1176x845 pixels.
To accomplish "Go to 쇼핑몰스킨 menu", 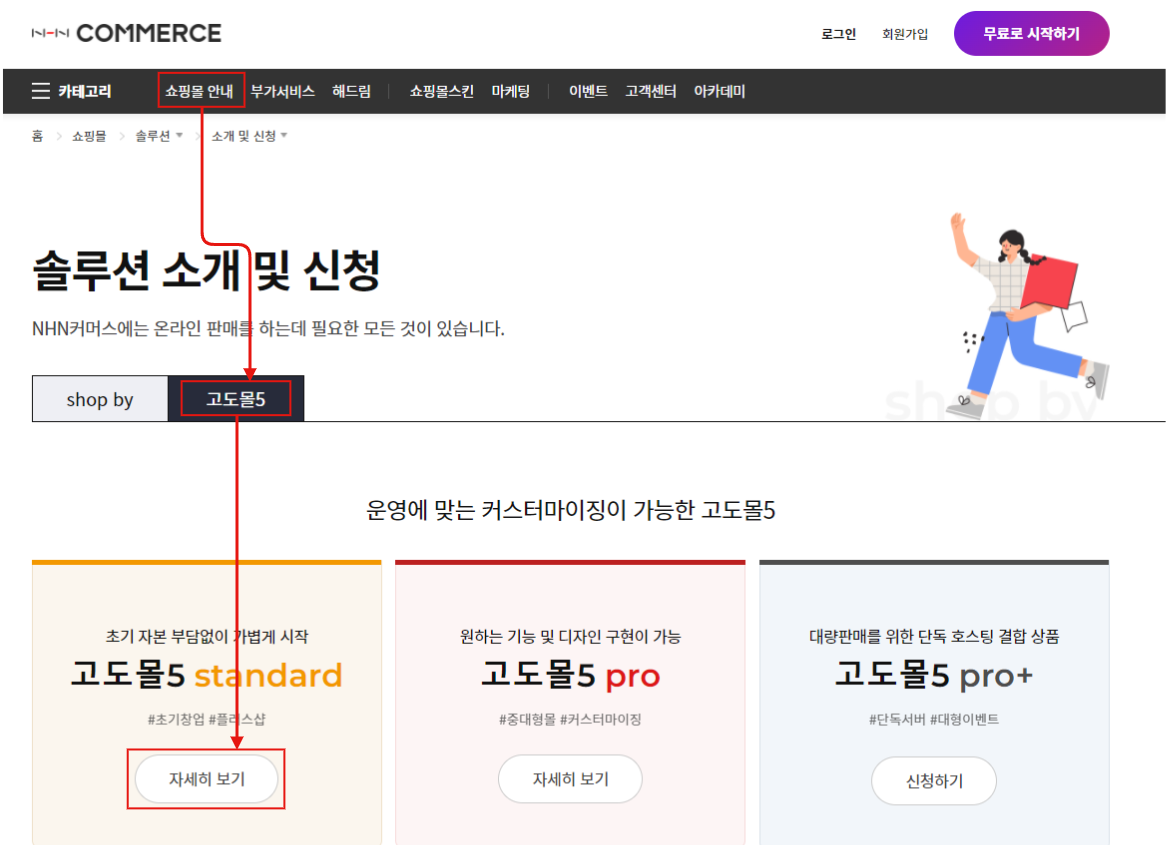I will point(441,91).
